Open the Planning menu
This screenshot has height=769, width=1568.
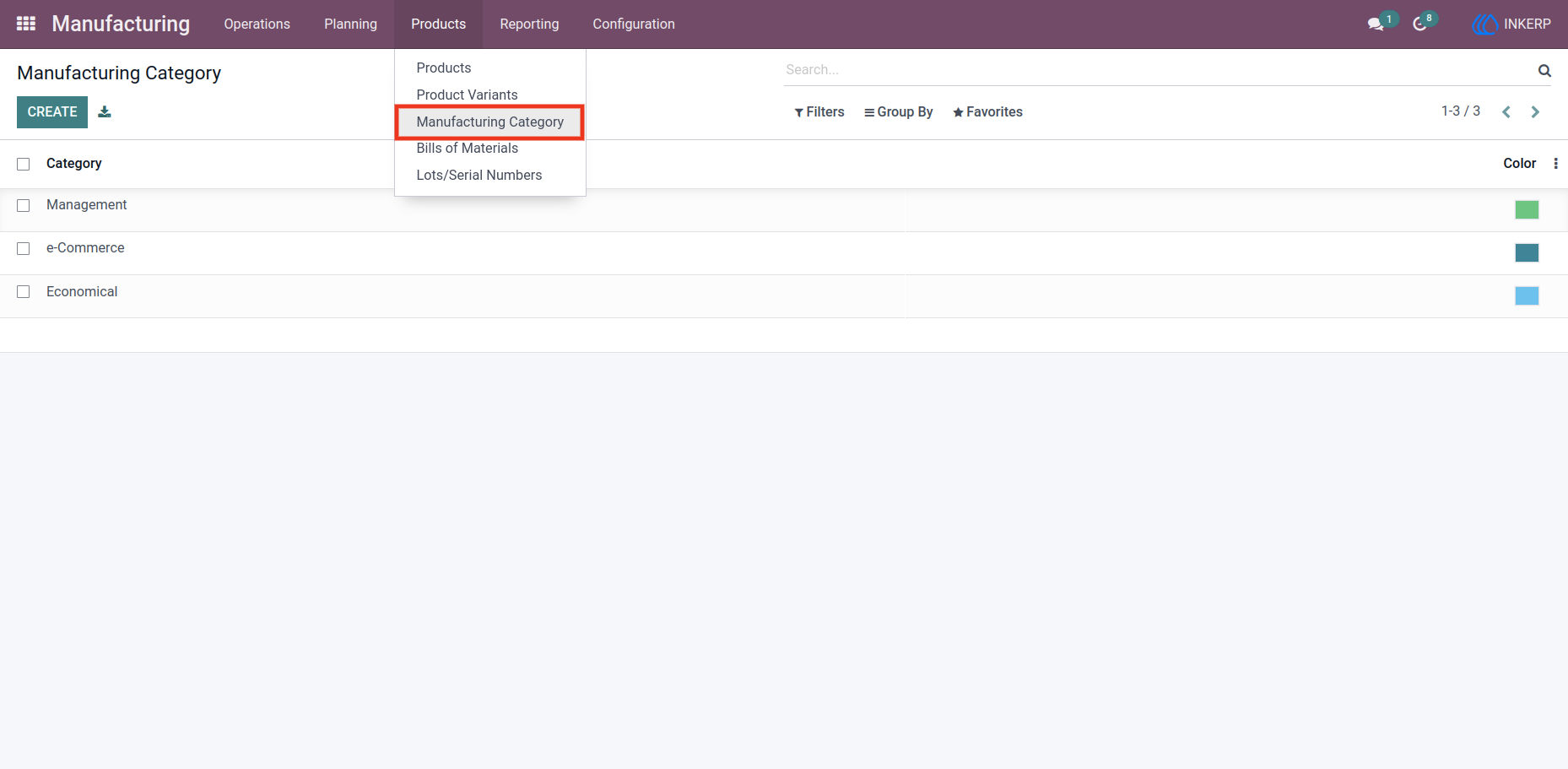coord(351,24)
